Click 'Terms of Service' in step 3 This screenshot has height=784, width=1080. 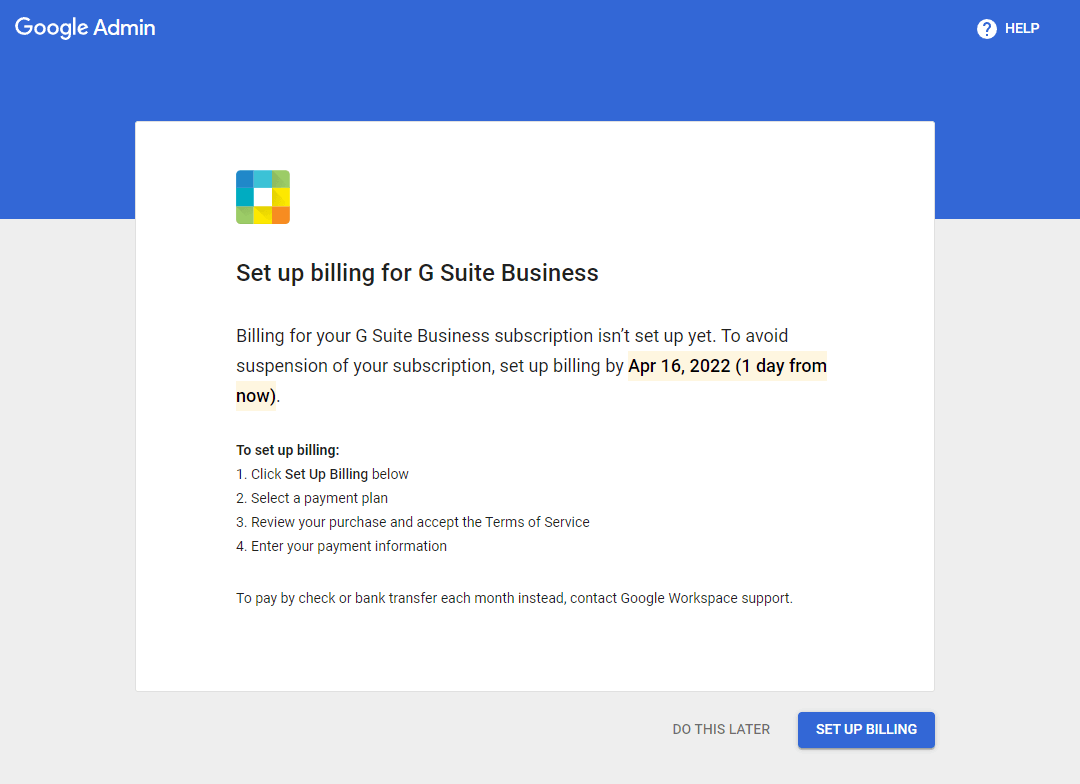[537, 522]
